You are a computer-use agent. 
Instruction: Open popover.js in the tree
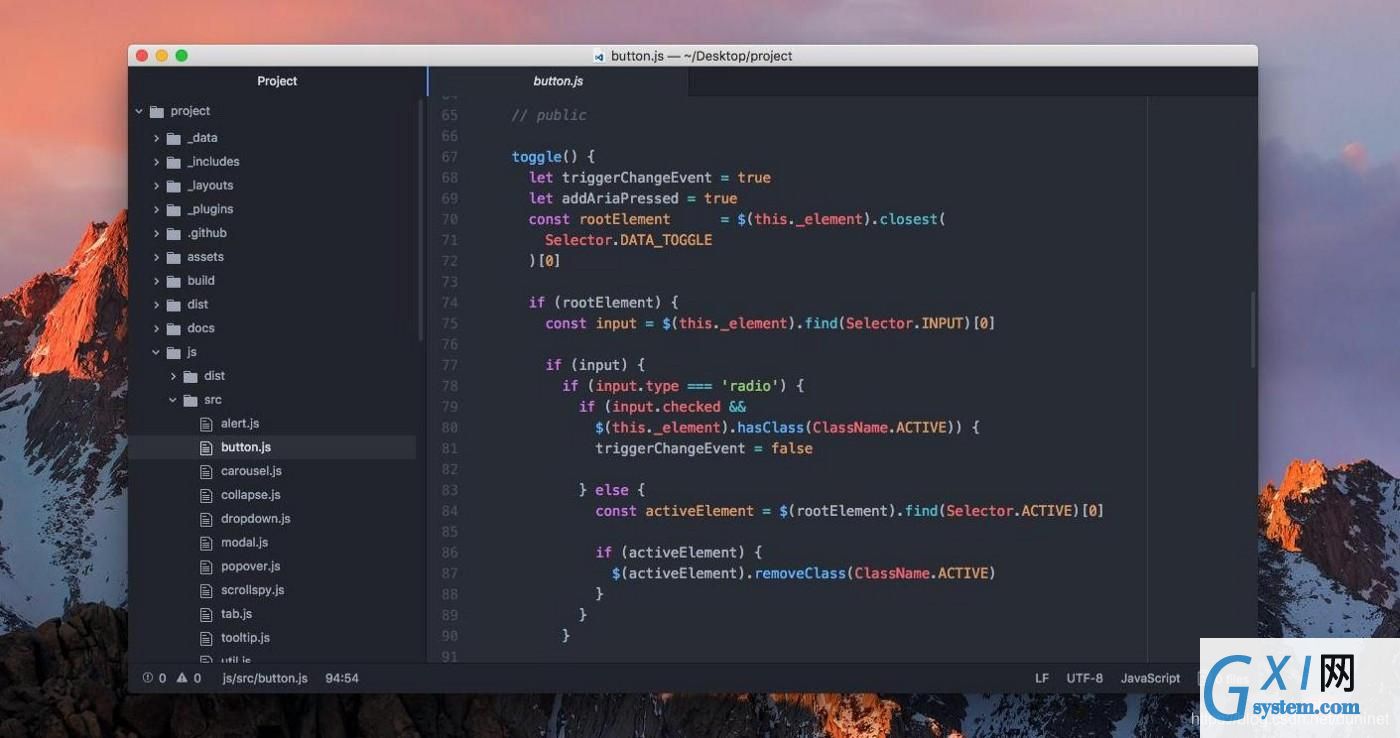(251, 567)
